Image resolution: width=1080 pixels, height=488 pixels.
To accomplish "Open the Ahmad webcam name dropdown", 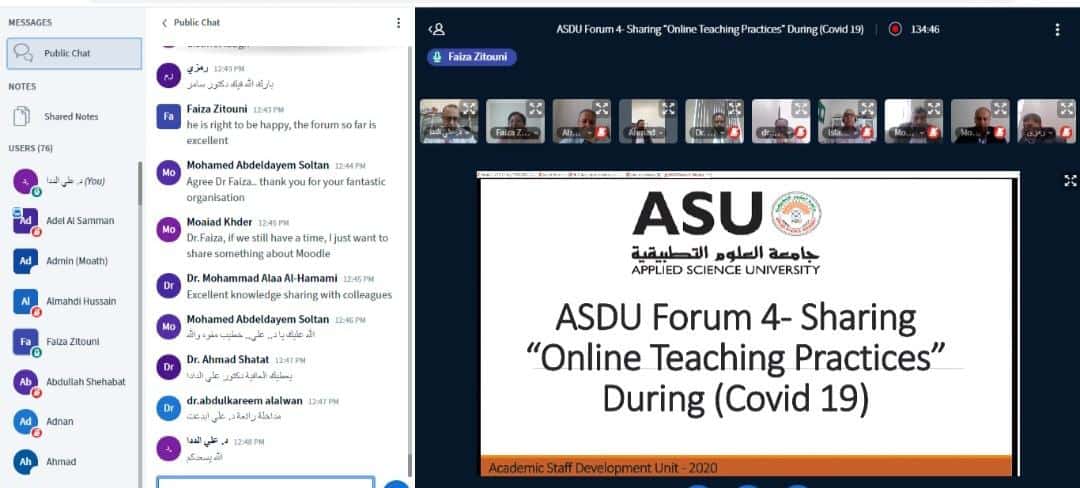I will pyautogui.click(x=645, y=132).
